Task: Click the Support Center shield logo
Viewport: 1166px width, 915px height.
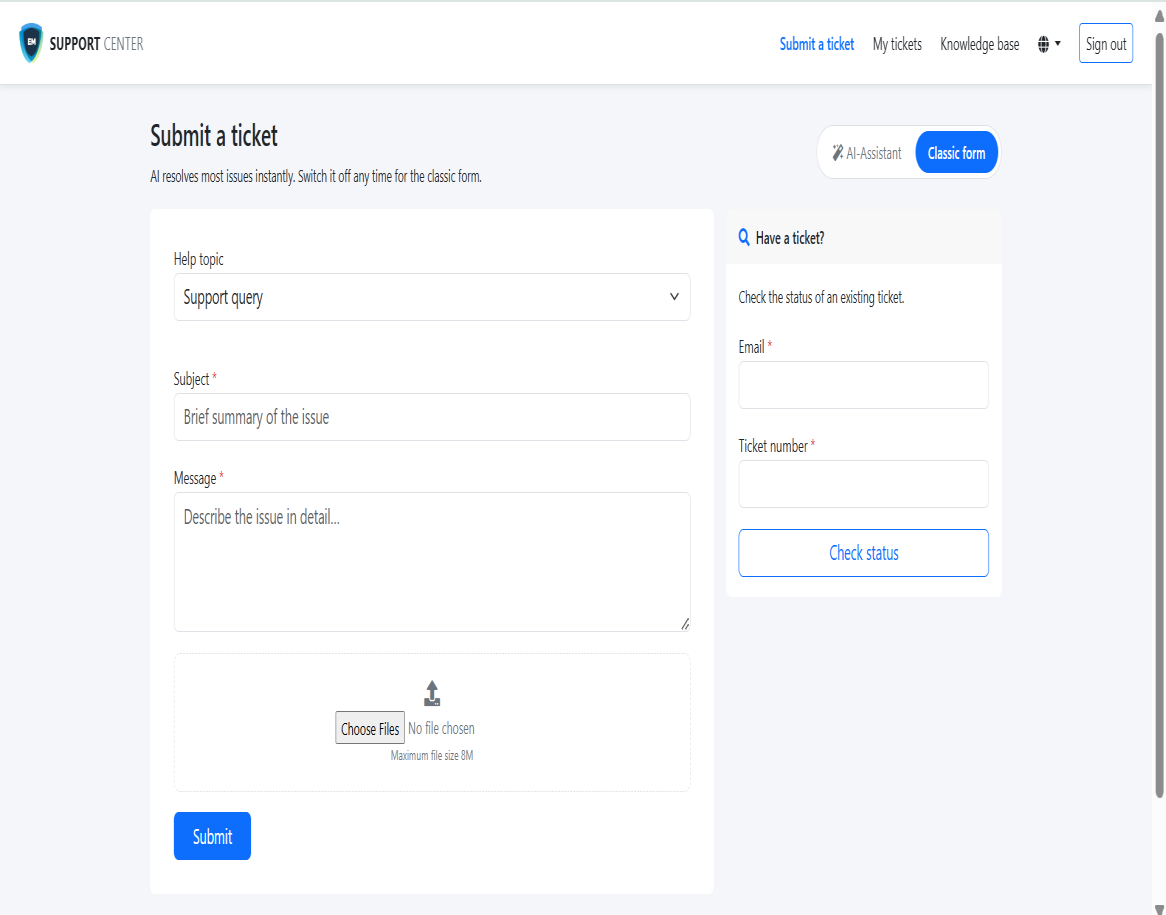Action: (x=30, y=42)
